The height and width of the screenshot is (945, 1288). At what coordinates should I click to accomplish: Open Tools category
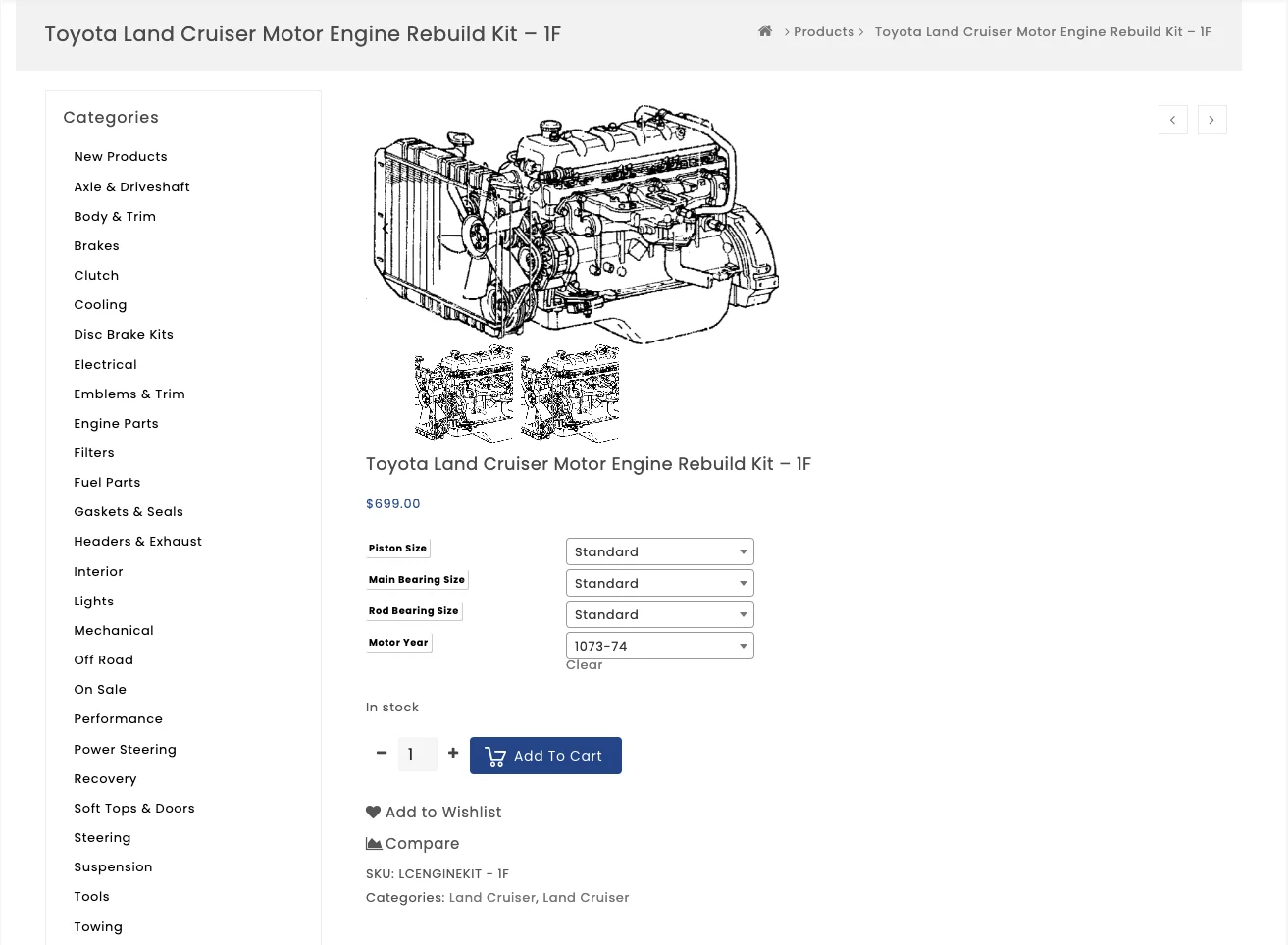tap(91, 896)
